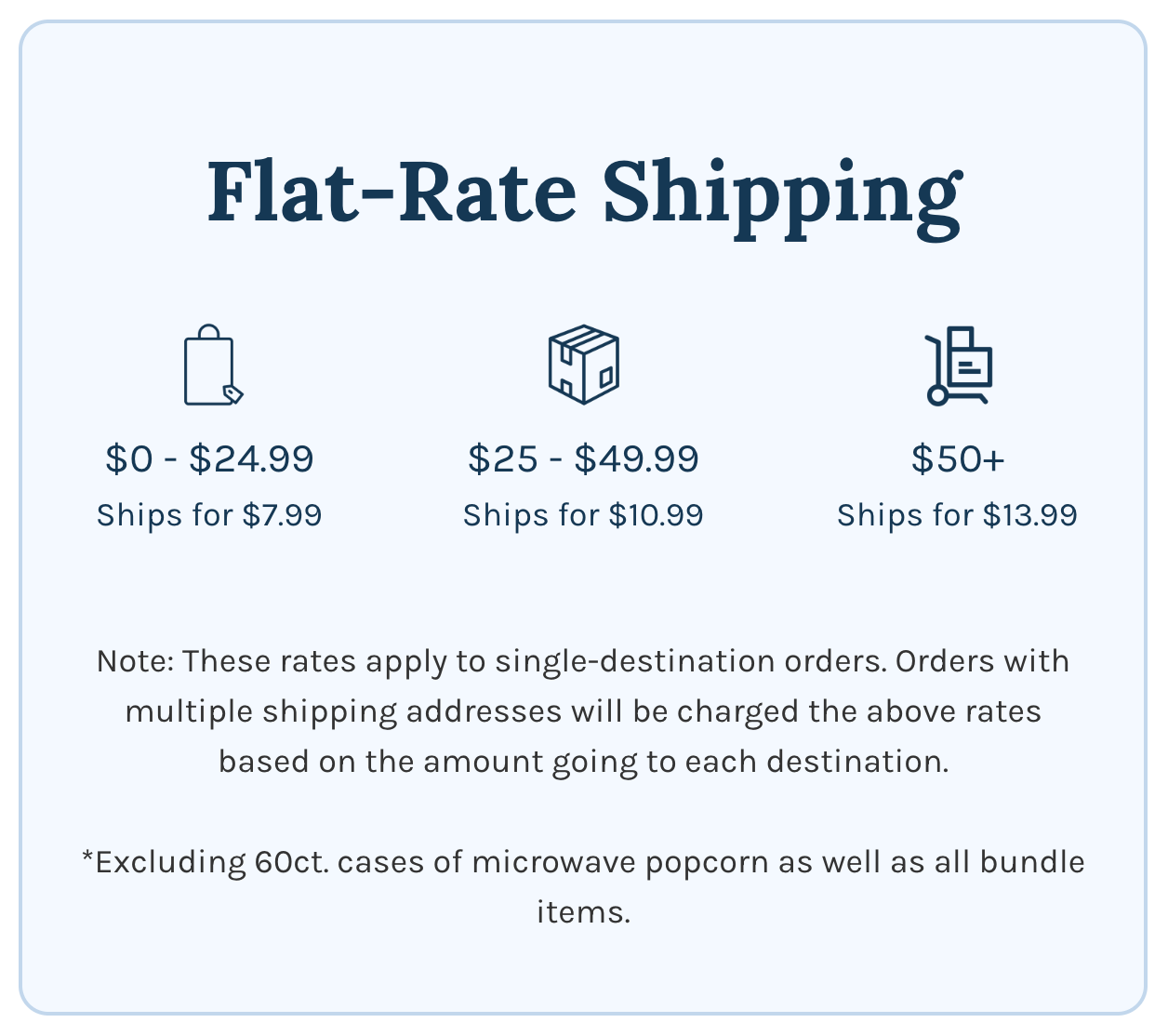Screen dimensions: 1168x1036
Task: Click the sealed cardboard box icon
Action: point(583,365)
